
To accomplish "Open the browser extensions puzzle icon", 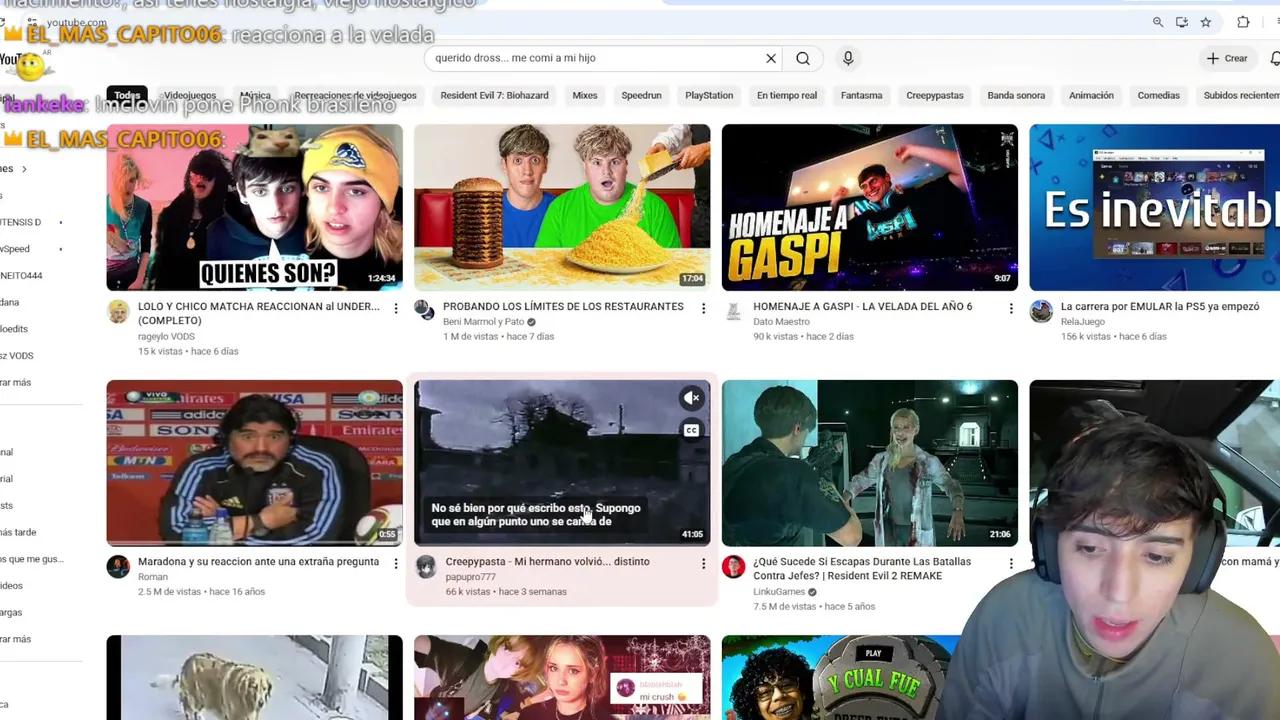I will coord(1243,22).
